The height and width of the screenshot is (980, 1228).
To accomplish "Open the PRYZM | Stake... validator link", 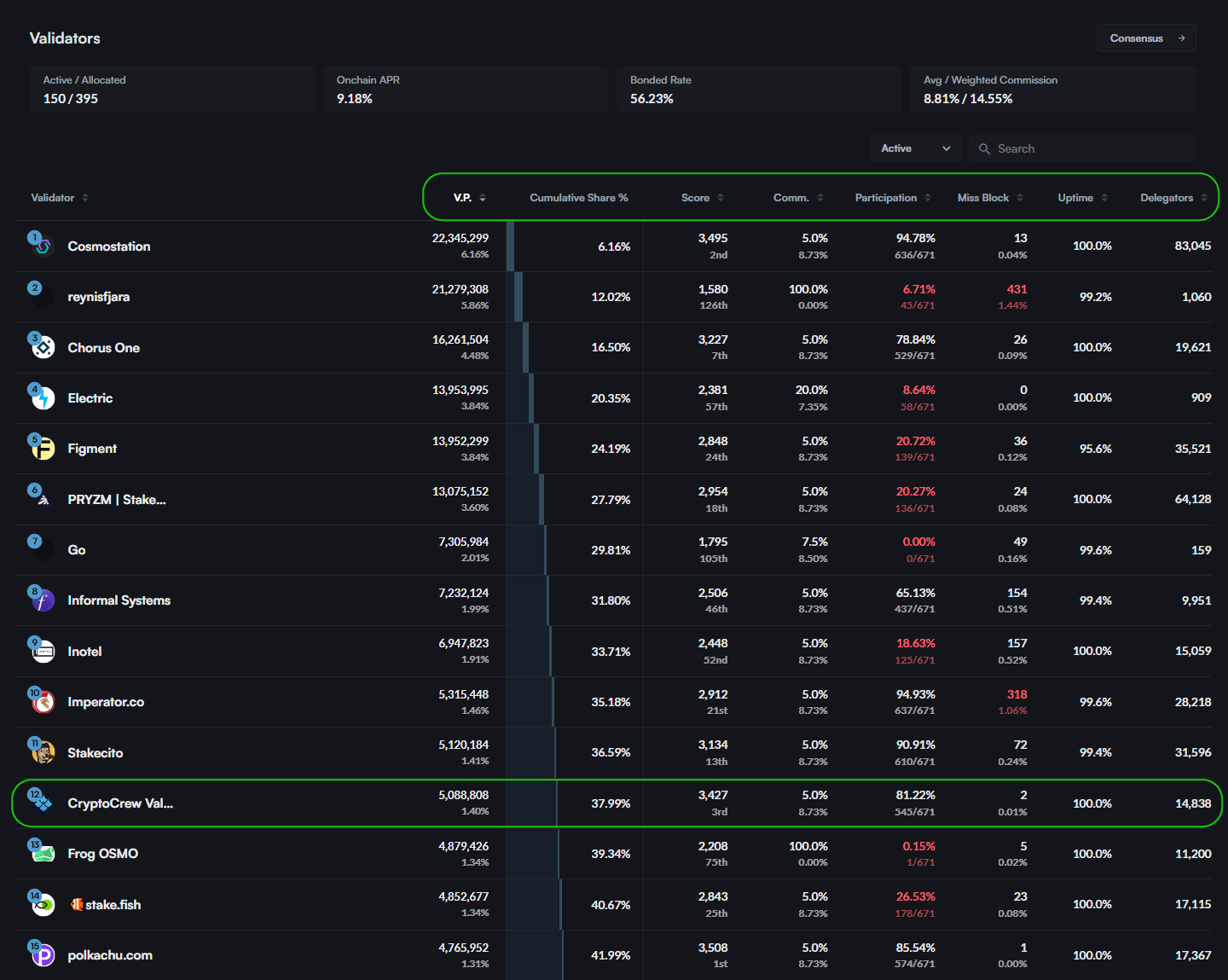I will point(117,500).
